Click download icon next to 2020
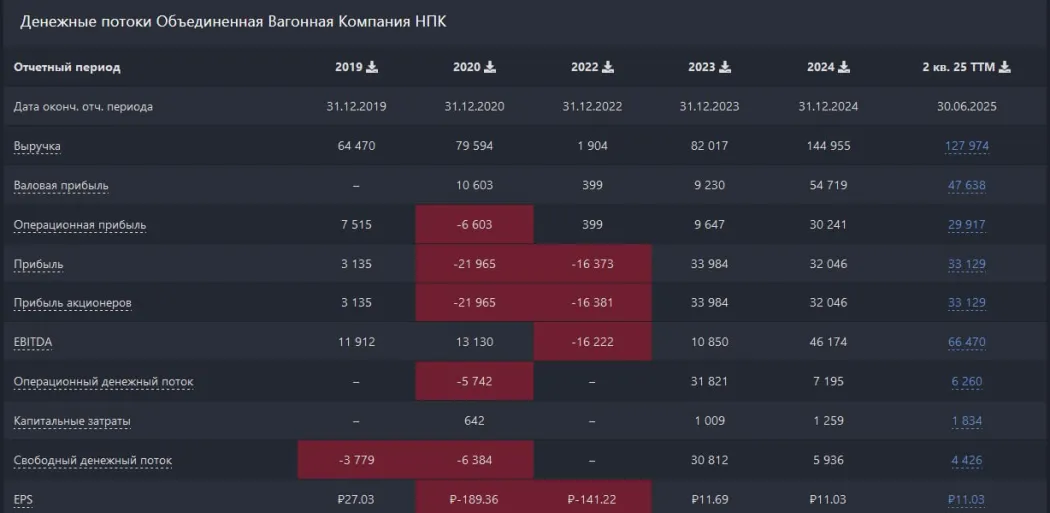 pyautogui.click(x=490, y=67)
